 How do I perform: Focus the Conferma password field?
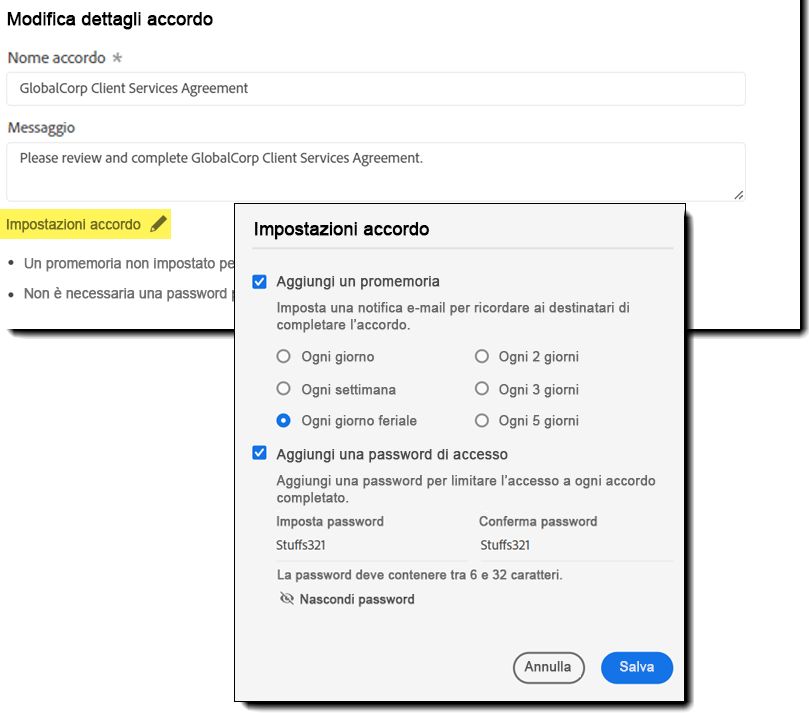[x=576, y=545]
